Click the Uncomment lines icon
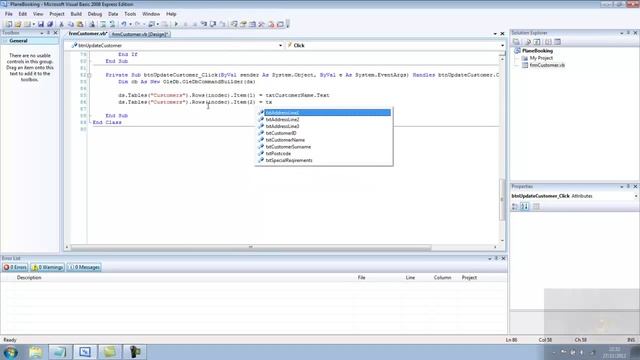 [112, 24]
